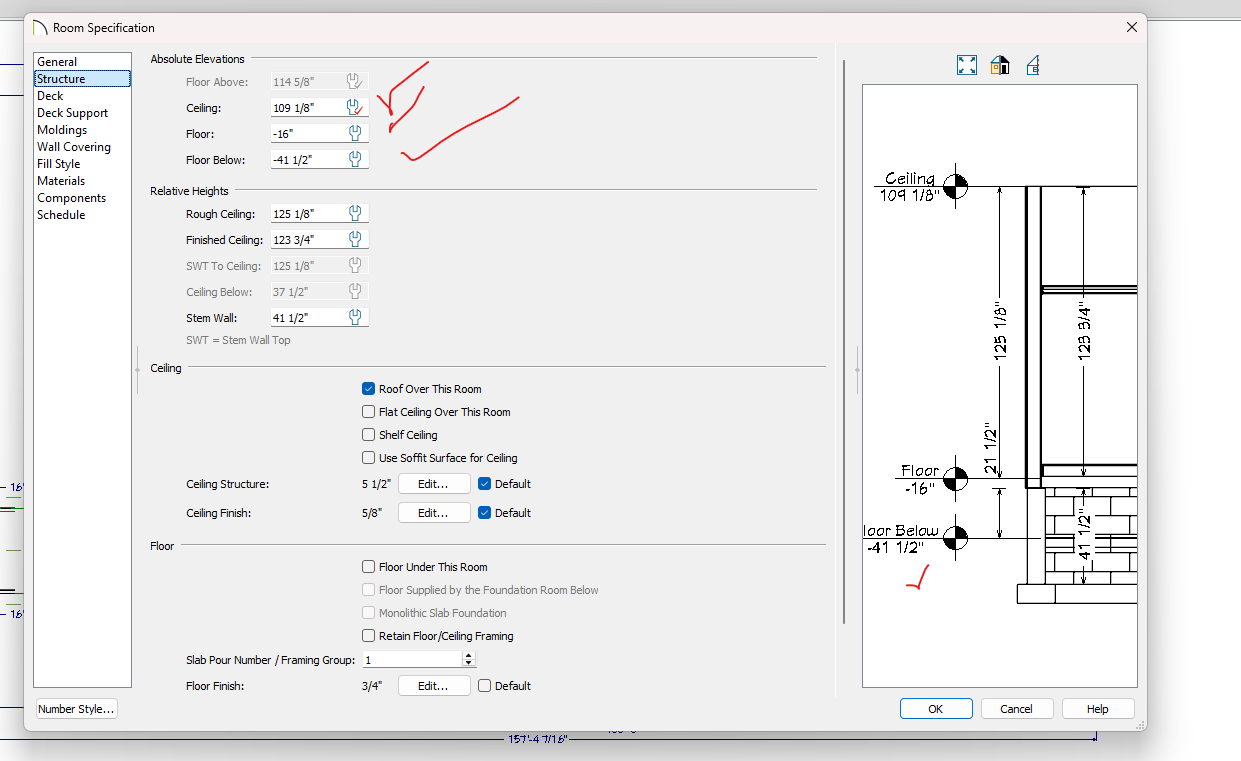This screenshot has width=1241, height=761.
Task: Open the Number Style dialog
Action: pyautogui.click(x=77, y=709)
